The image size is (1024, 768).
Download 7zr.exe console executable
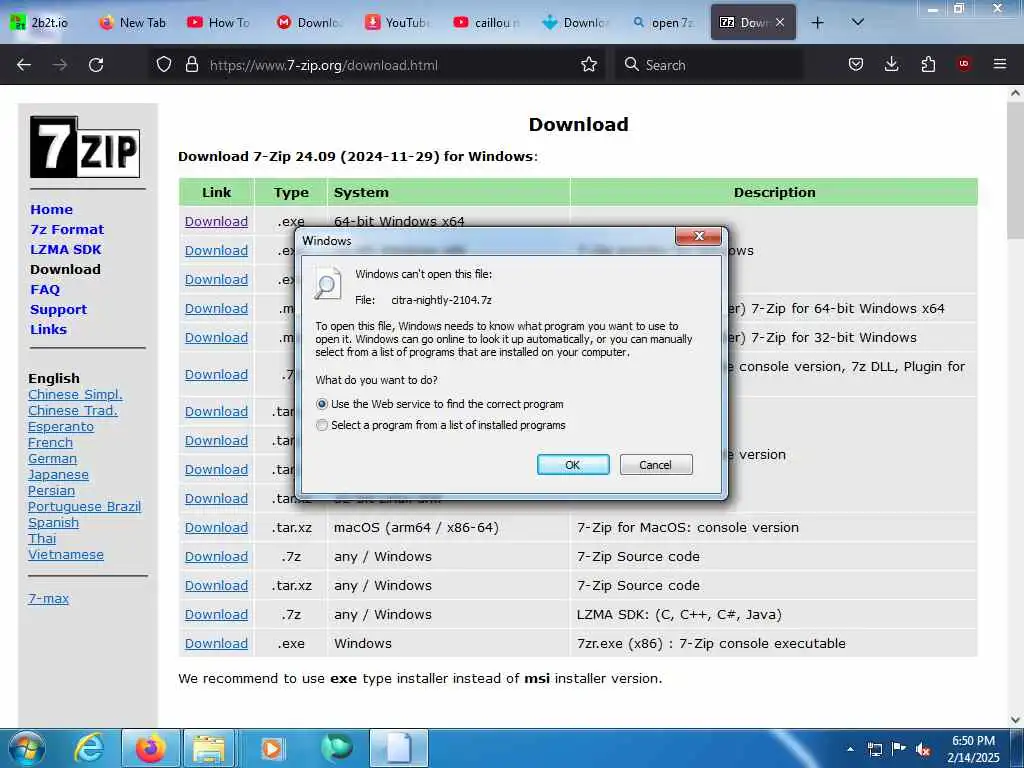[x=216, y=644]
